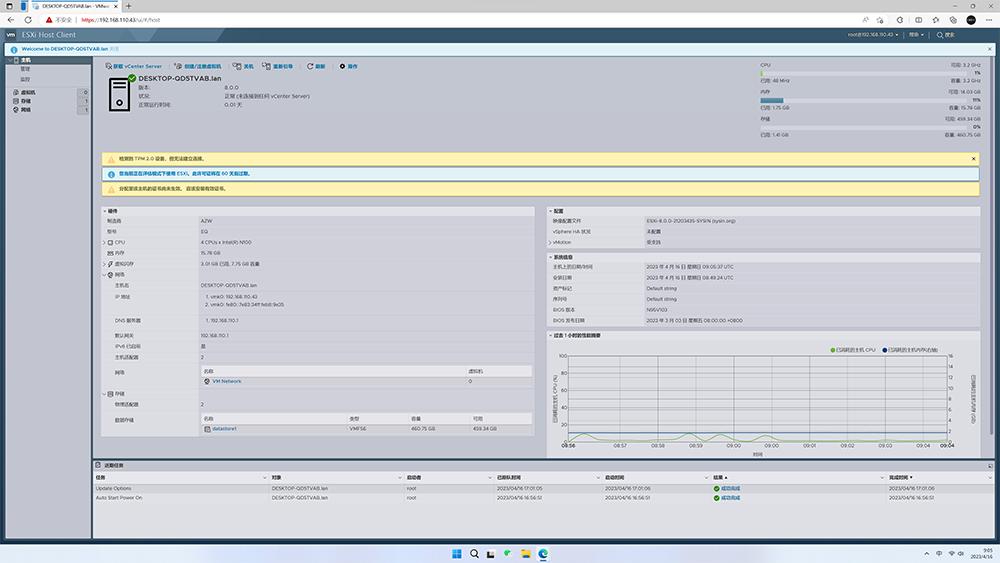This screenshot has width=1000, height=563.
Task: Select 管理 under host in navigator
Action: [x=25, y=69]
